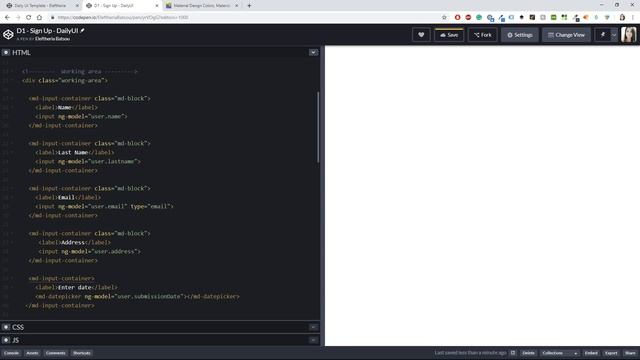
Task: Go forward in browser history
Action: point(18,18)
